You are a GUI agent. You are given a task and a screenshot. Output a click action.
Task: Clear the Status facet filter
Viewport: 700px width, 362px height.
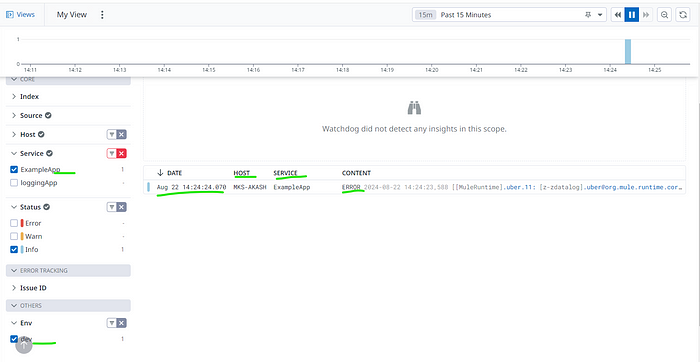tap(121, 207)
